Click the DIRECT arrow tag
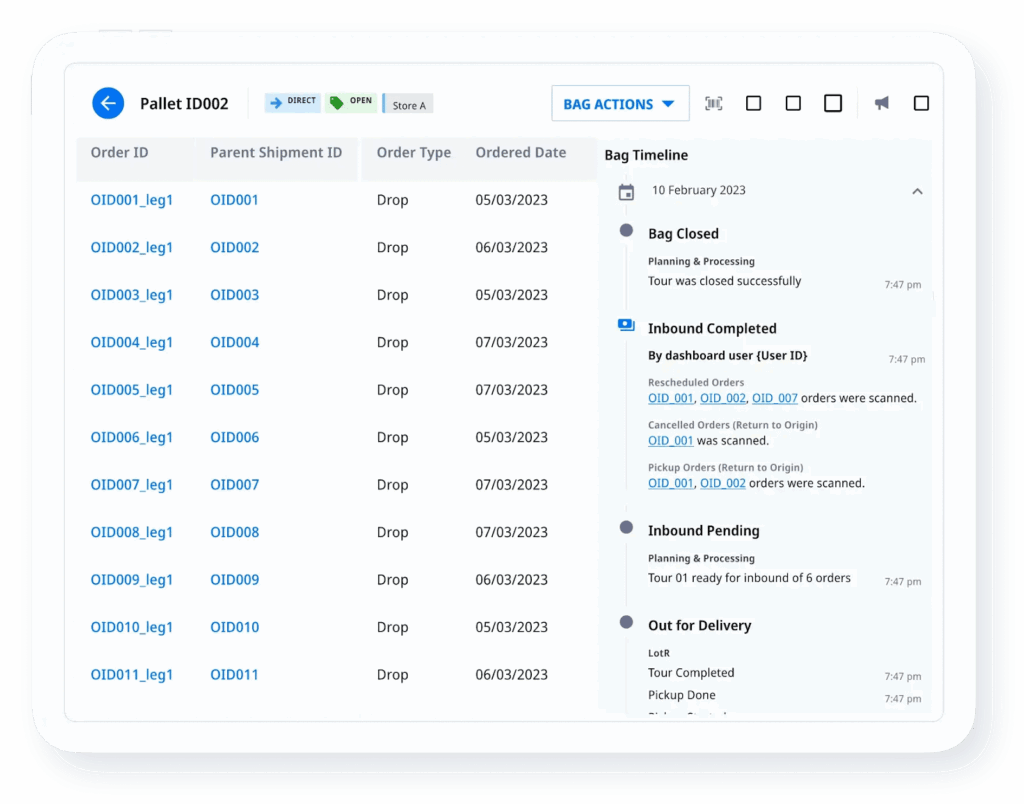 pyautogui.click(x=292, y=102)
